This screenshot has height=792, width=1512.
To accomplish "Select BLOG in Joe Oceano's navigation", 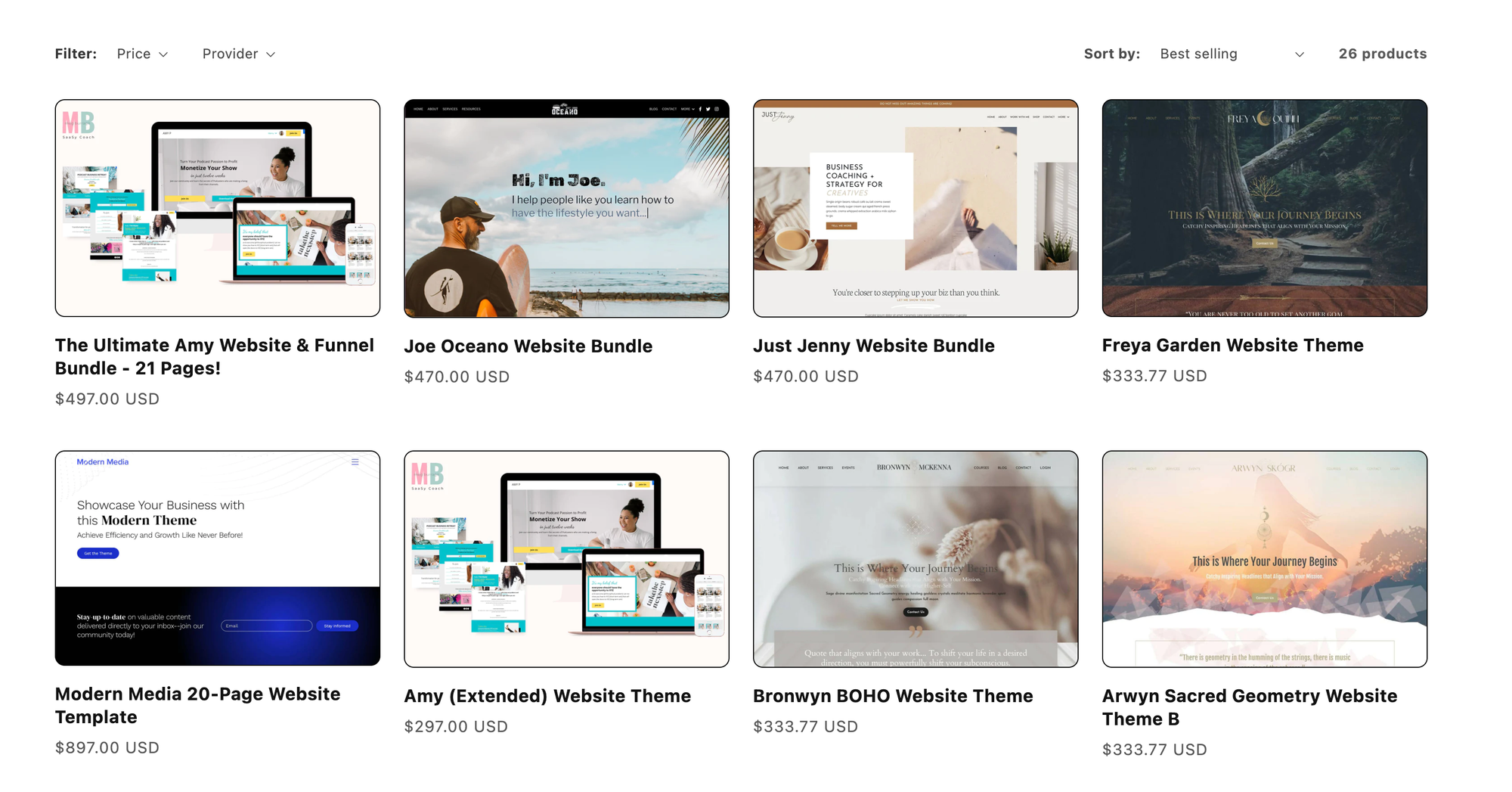I will click(653, 108).
